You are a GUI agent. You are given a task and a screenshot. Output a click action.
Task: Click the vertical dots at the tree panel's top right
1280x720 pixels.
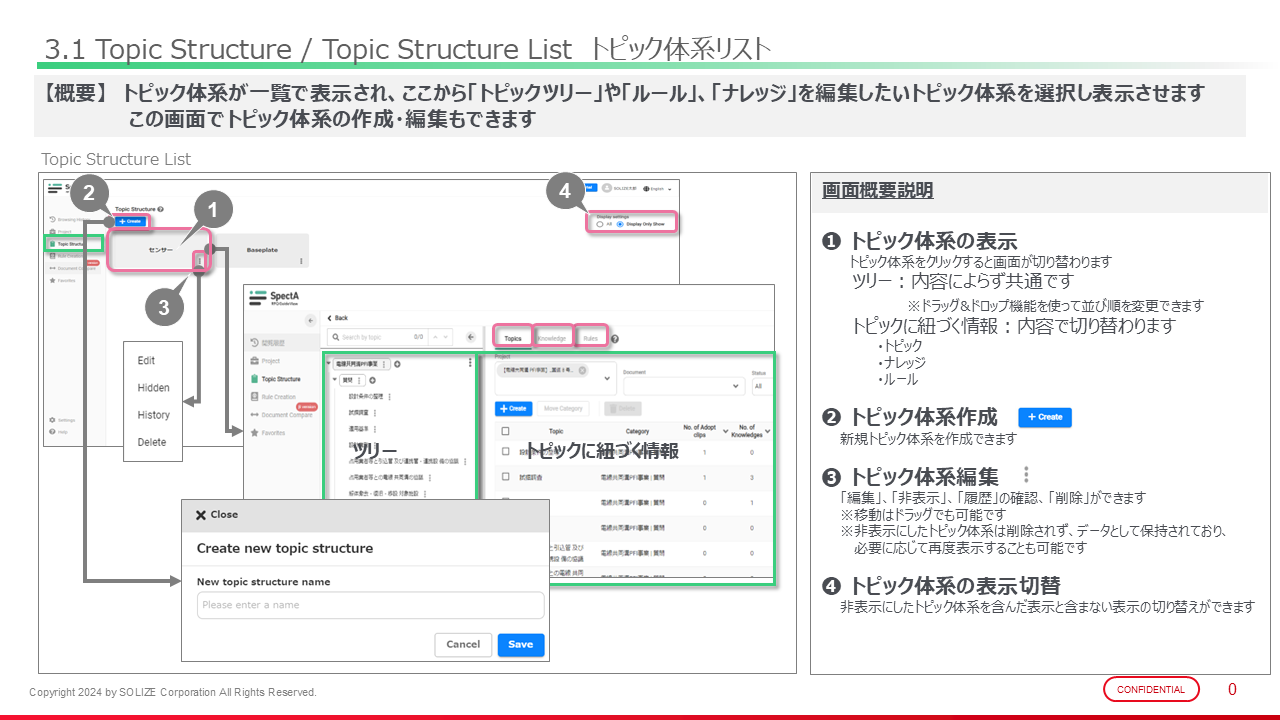click(x=470, y=364)
